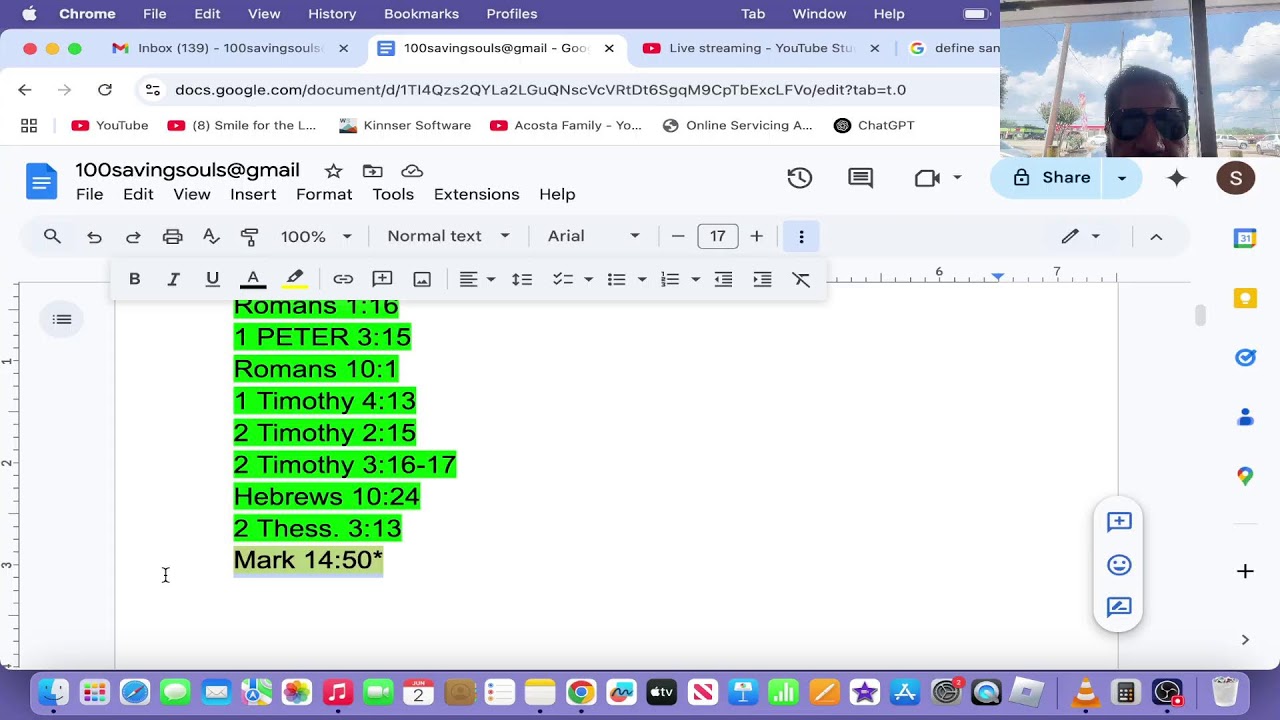Insert a link
The image size is (1280, 720).
343,279
